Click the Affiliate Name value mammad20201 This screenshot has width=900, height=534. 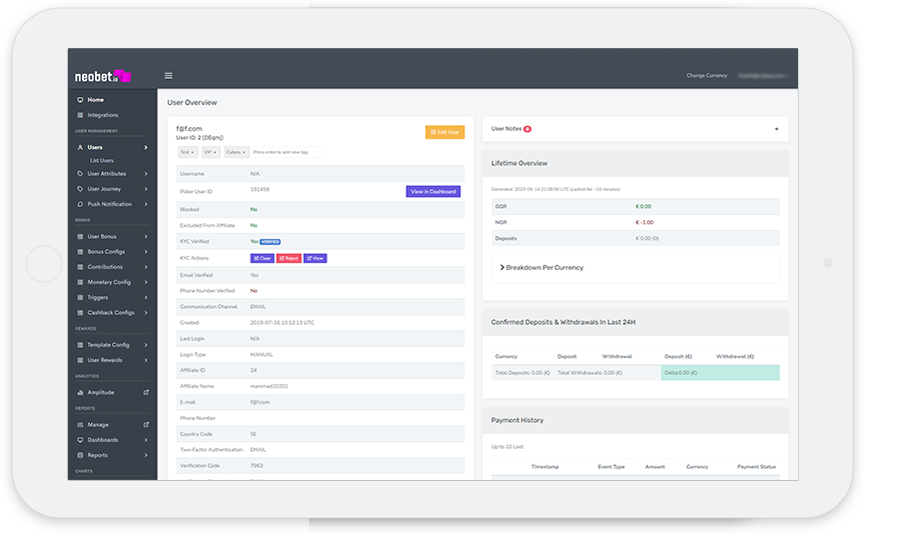(x=269, y=386)
